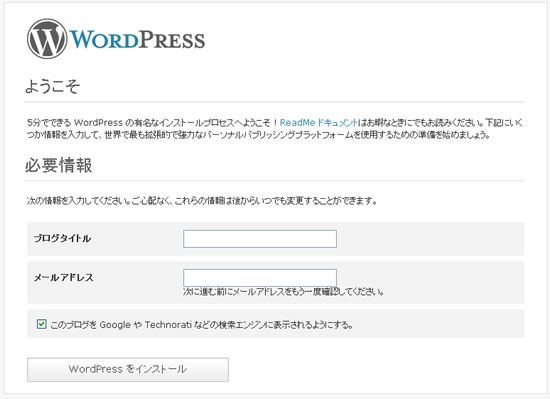Click the gray row around the search engine checkbox
Viewport: 550px width, 399px height.
coord(275,324)
